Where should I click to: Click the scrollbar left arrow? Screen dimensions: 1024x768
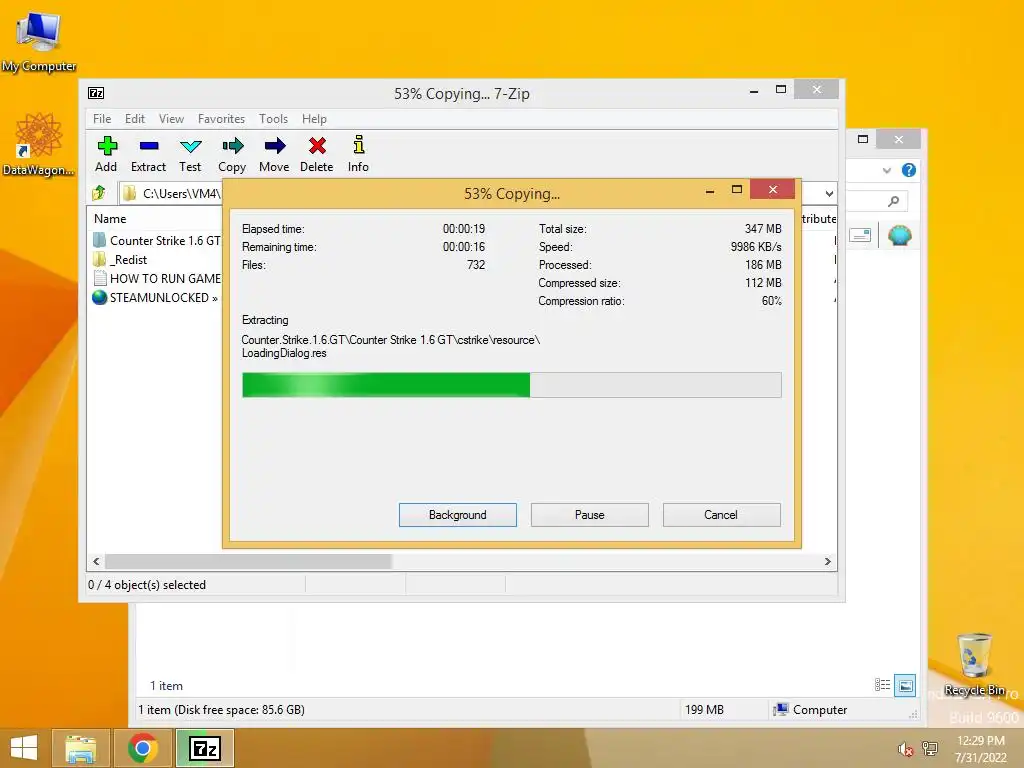click(x=96, y=562)
